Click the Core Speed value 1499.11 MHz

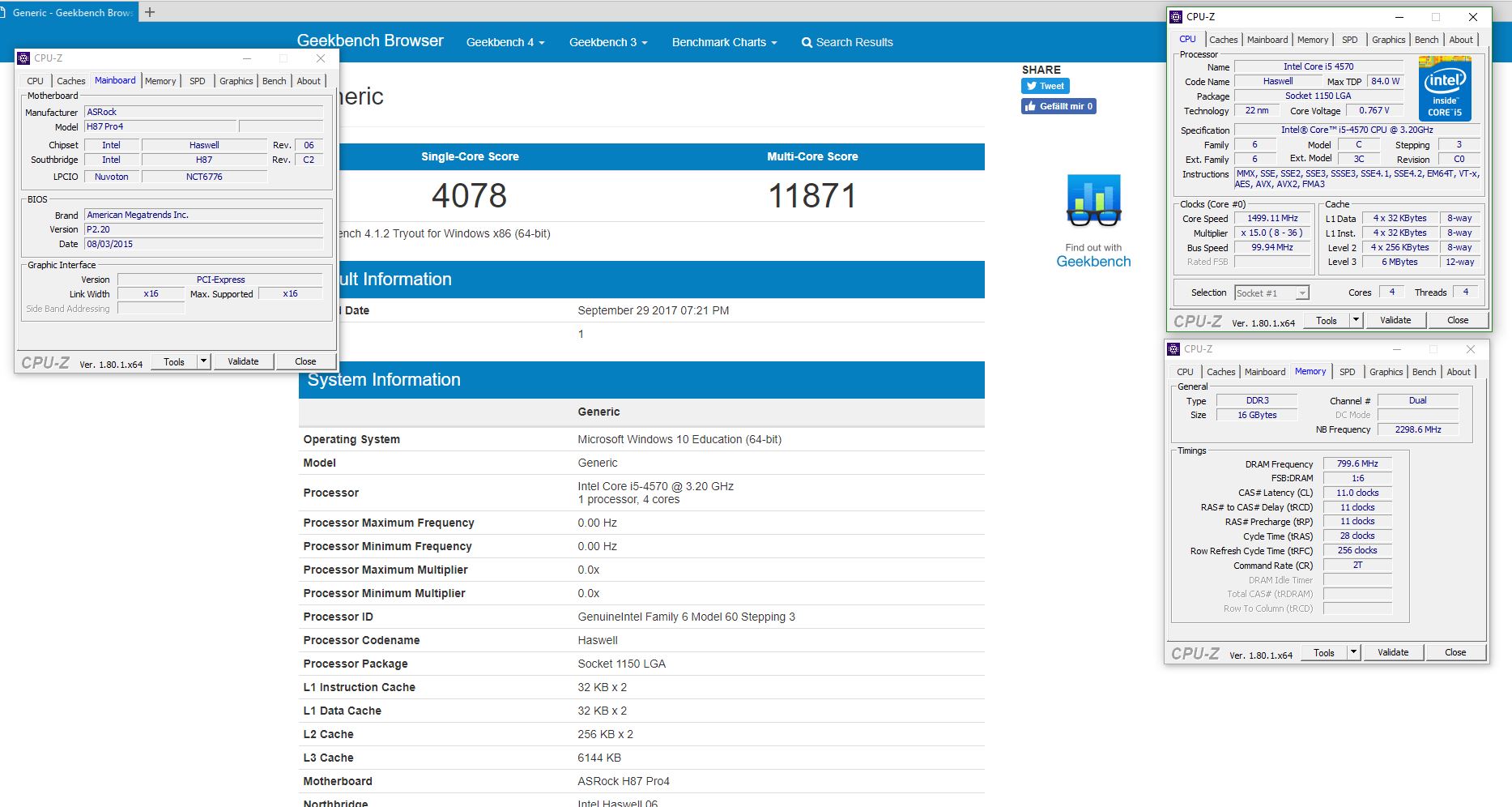1272,219
